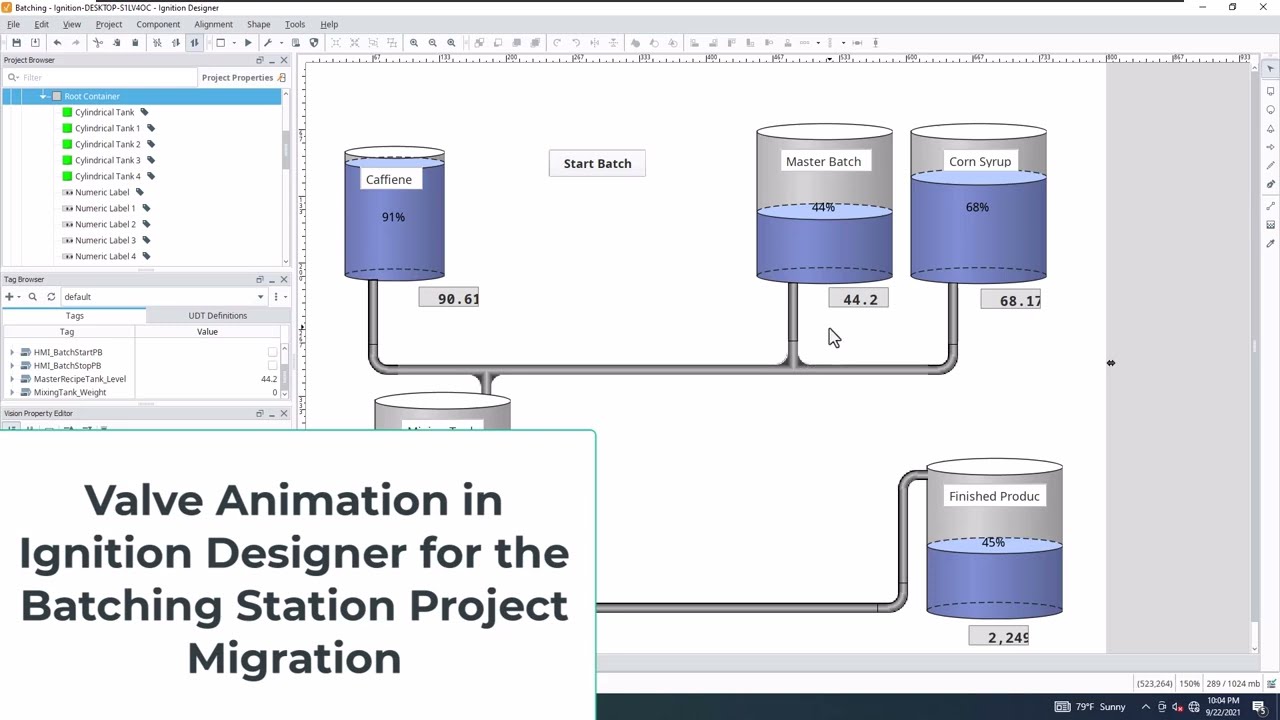Click the Caffiene tank level graphic

coord(394,213)
